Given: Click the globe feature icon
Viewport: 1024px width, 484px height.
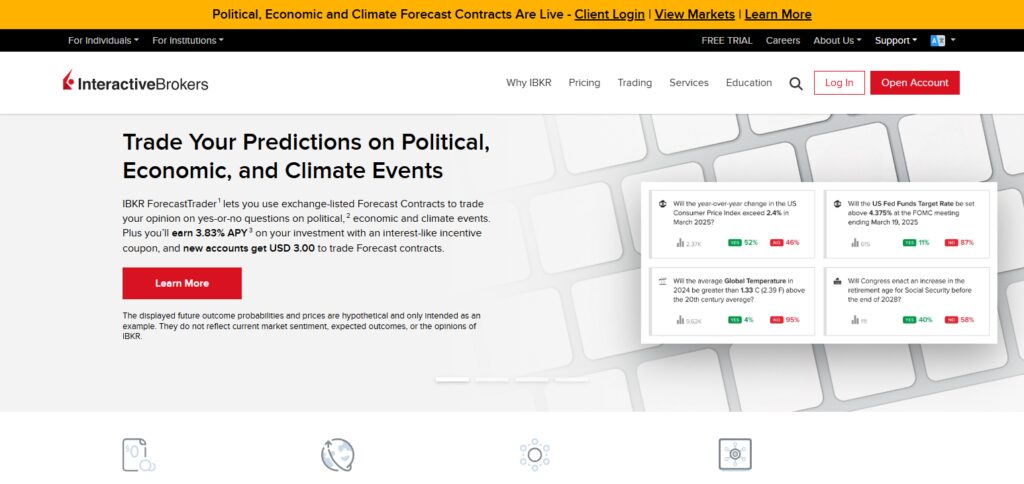Looking at the screenshot, I should 338,455.
